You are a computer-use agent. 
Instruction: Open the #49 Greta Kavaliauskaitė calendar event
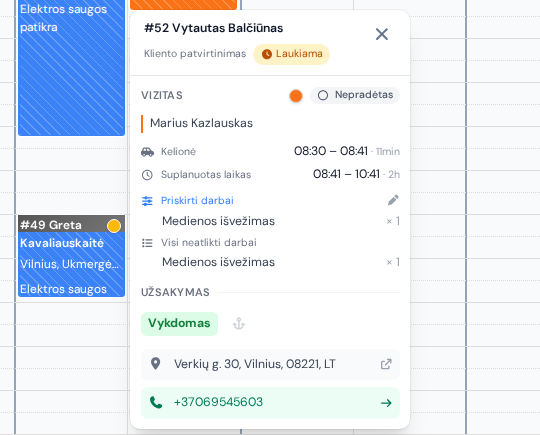coord(71,256)
